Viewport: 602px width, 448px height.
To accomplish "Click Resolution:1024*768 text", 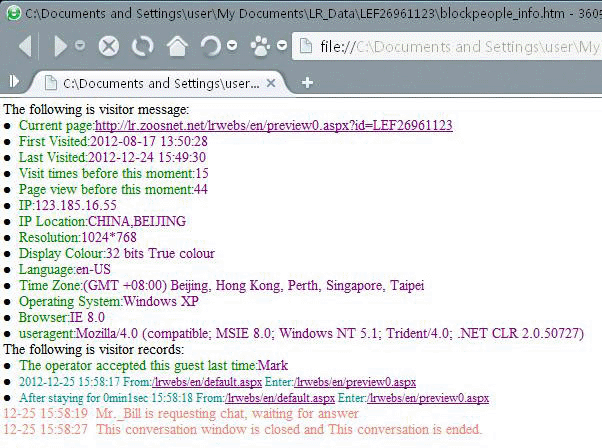I will tap(78, 238).
